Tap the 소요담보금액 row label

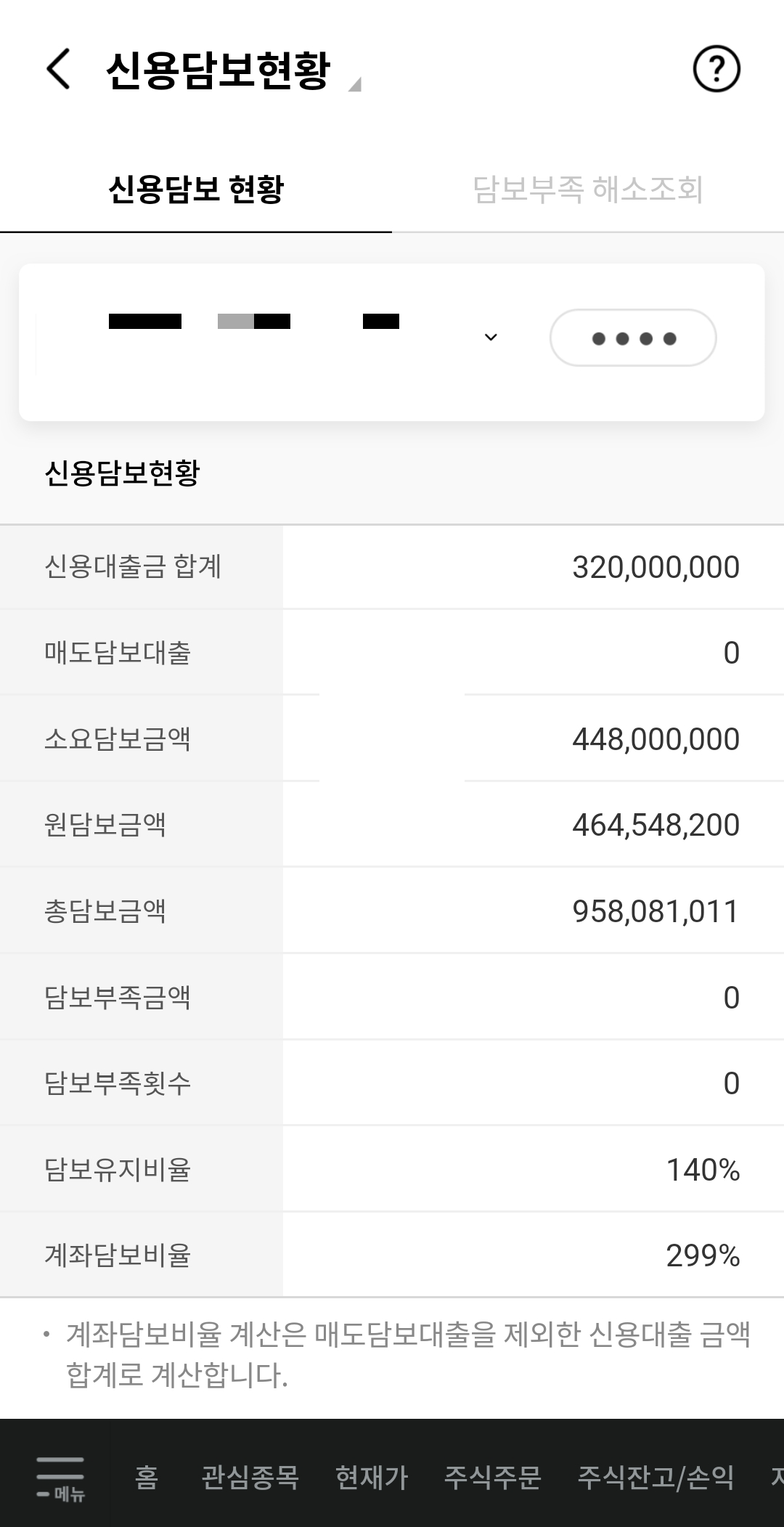(x=118, y=738)
